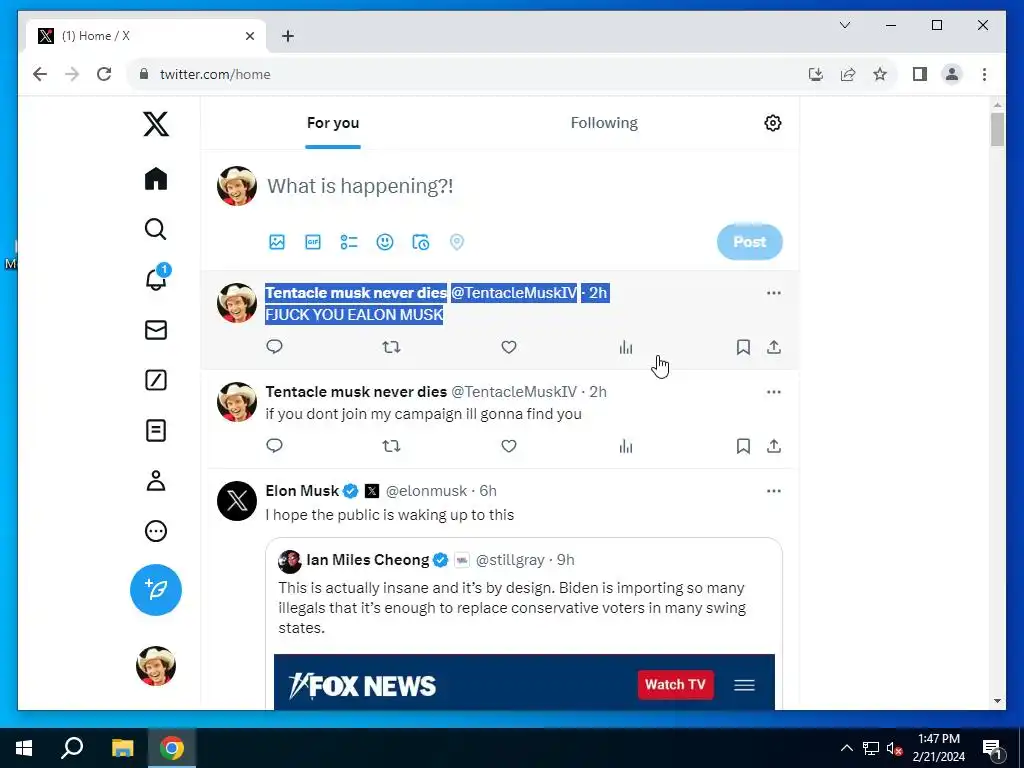The width and height of the screenshot is (1024, 768).
Task: Reply to the 'join my campaign' post
Action: (274, 446)
